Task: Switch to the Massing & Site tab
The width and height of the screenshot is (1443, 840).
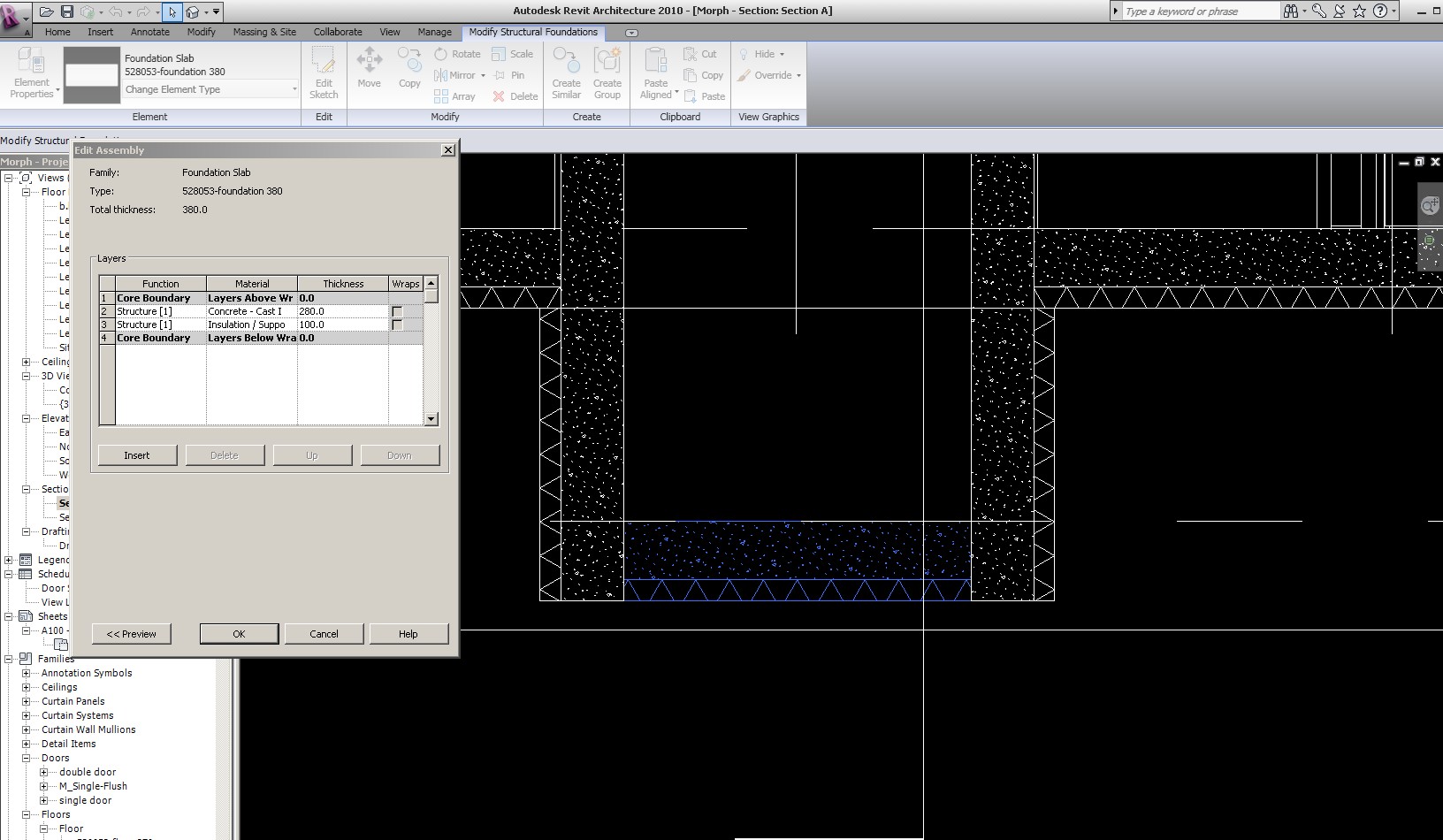Action: click(x=264, y=32)
